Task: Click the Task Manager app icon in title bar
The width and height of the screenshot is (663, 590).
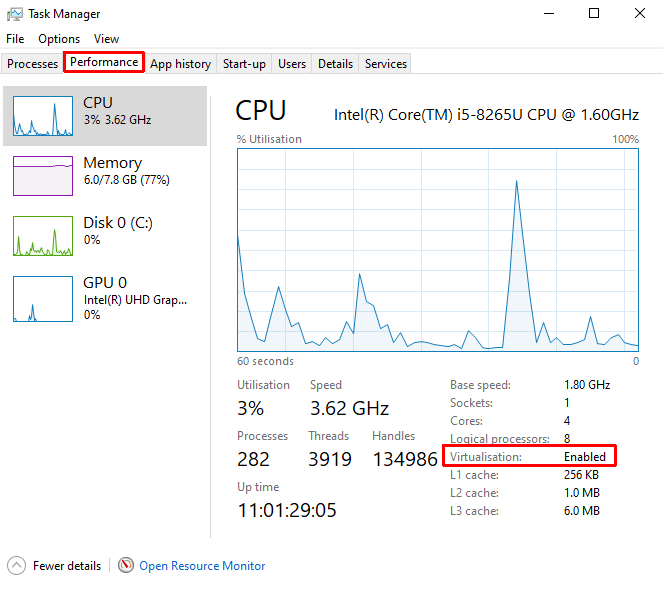Action: 15,14
